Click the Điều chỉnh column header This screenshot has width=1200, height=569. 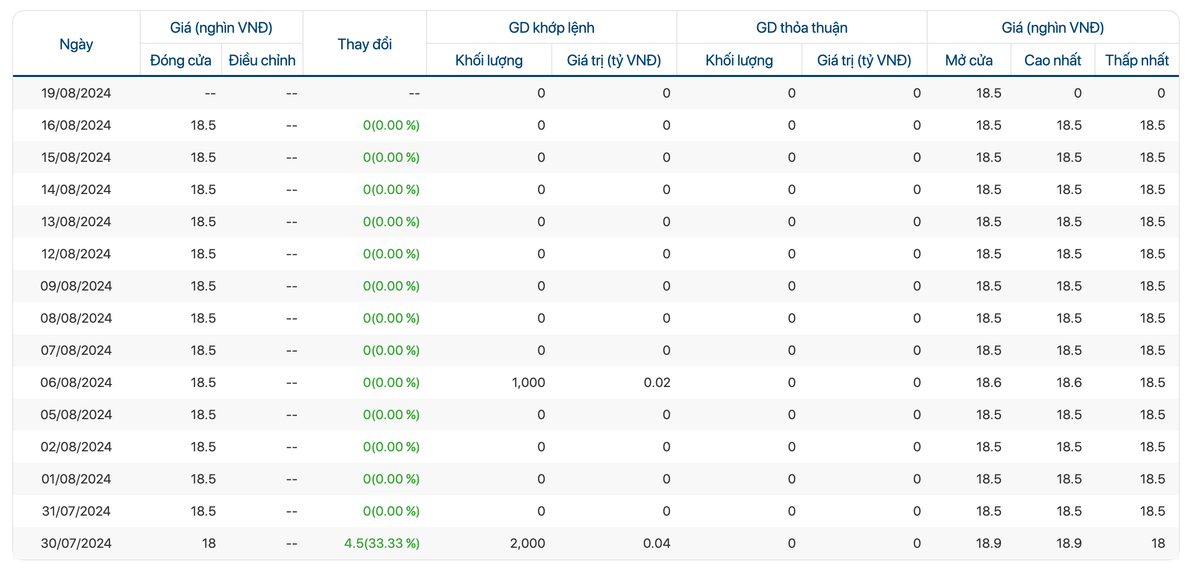pyautogui.click(x=262, y=60)
